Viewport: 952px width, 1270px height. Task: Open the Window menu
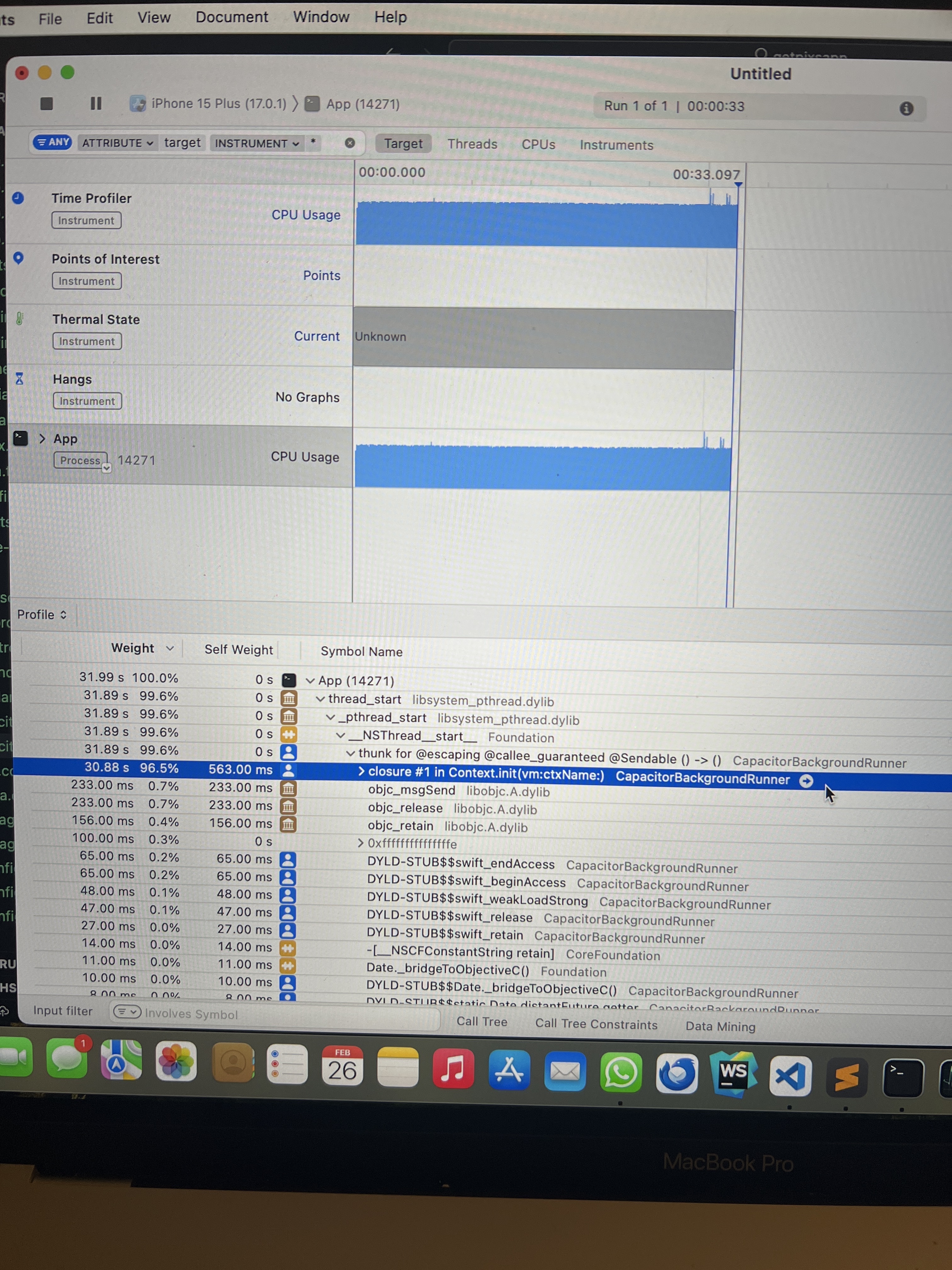(x=321, y=17)
